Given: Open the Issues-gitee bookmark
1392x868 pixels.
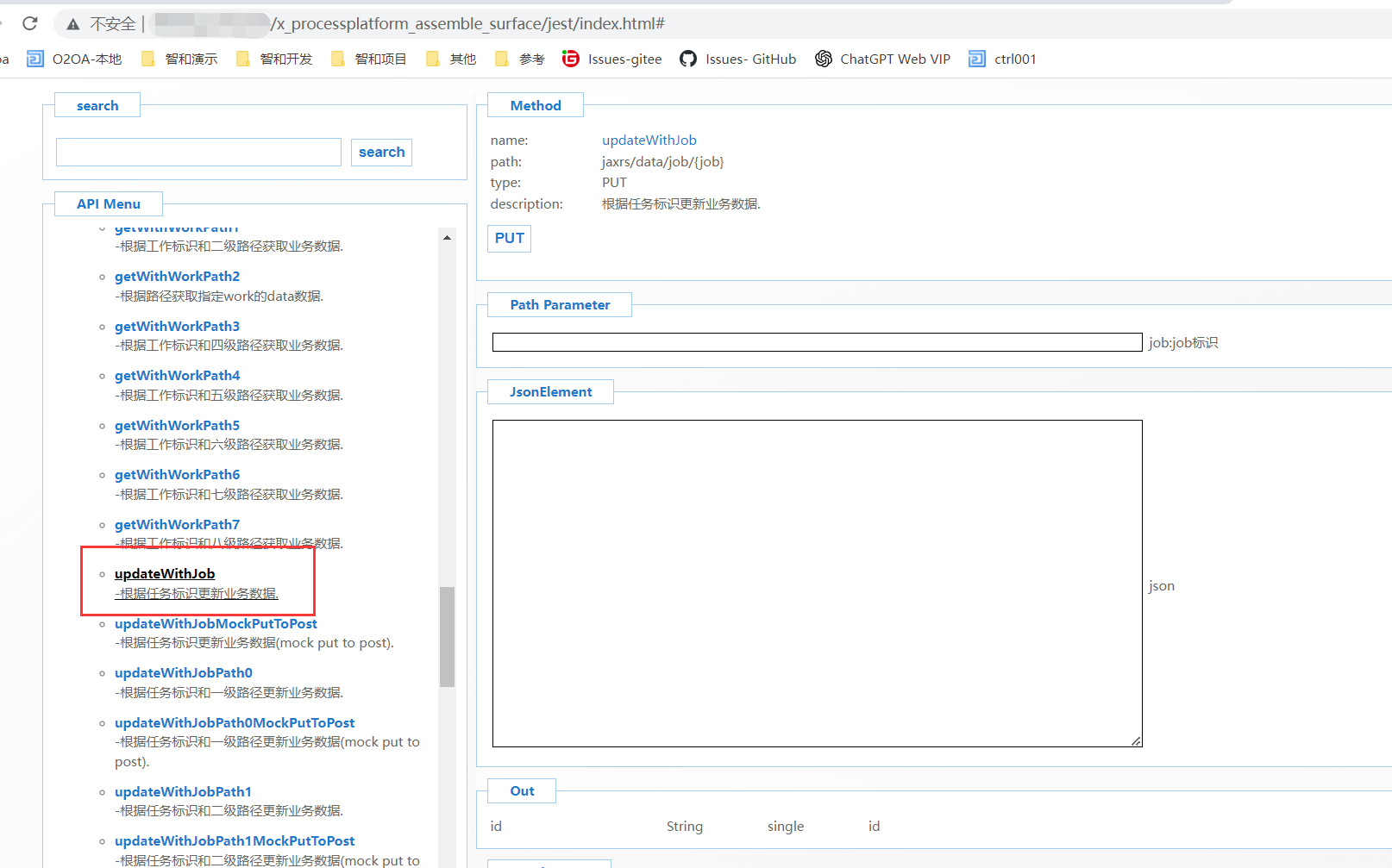Looking at the screenshot, I should 612,59.
